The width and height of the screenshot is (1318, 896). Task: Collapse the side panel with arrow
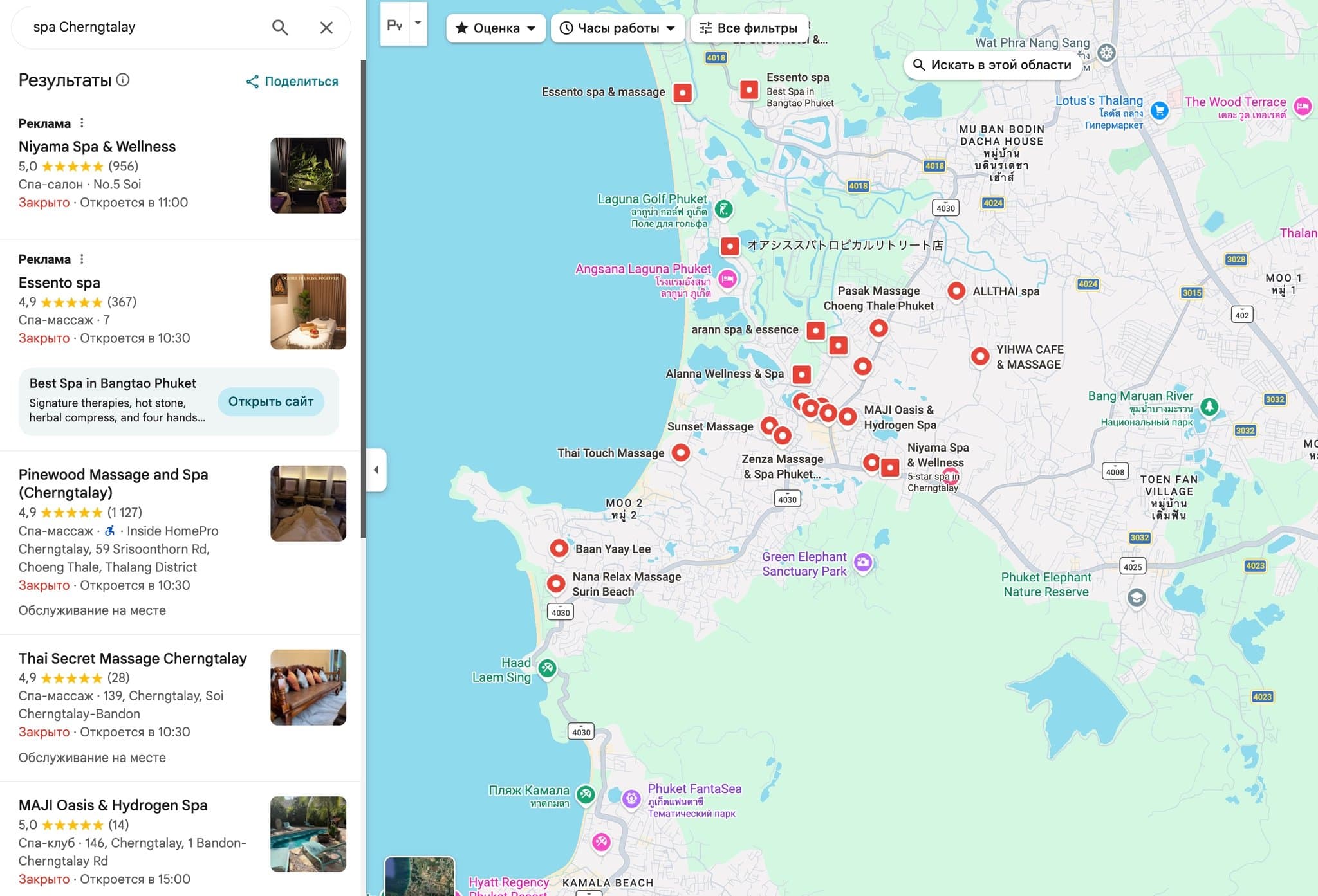376,470
